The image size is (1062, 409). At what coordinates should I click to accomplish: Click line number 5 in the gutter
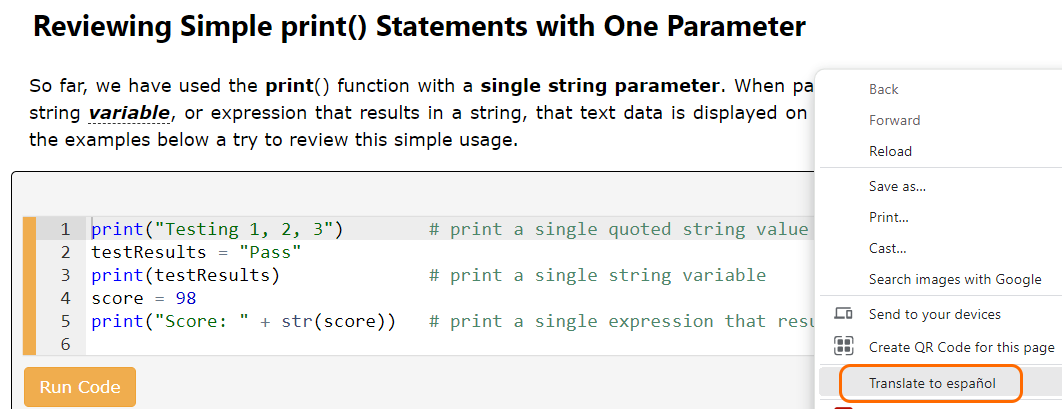65,322
